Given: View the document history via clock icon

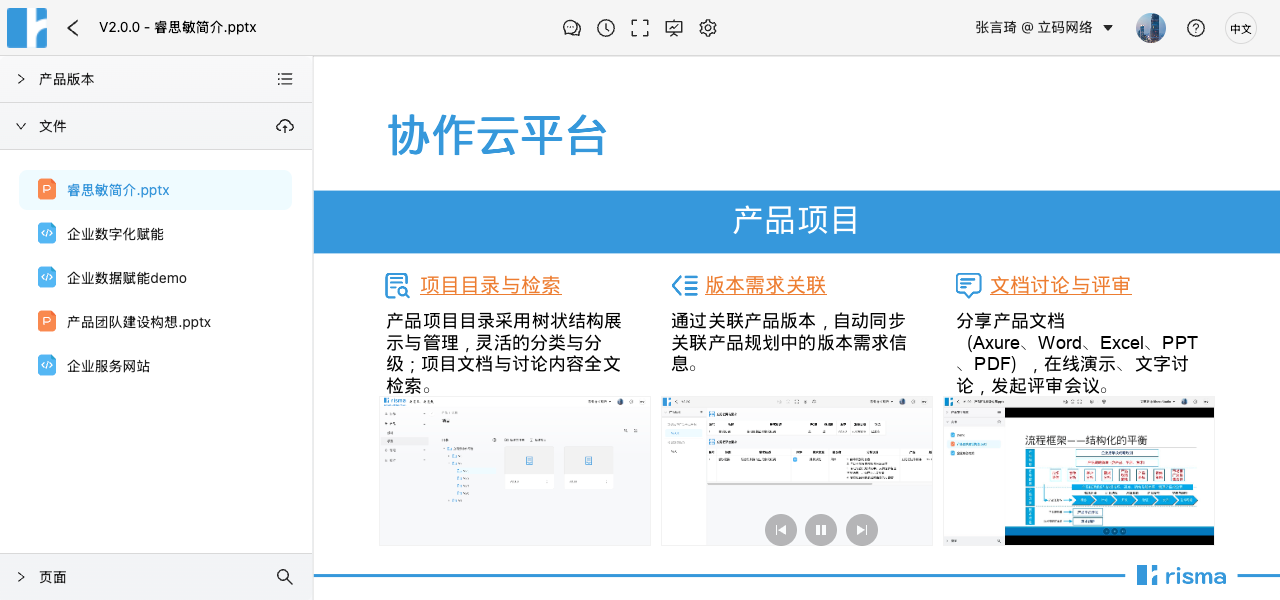Looking at the screenshot, I should tap(606, 28).
